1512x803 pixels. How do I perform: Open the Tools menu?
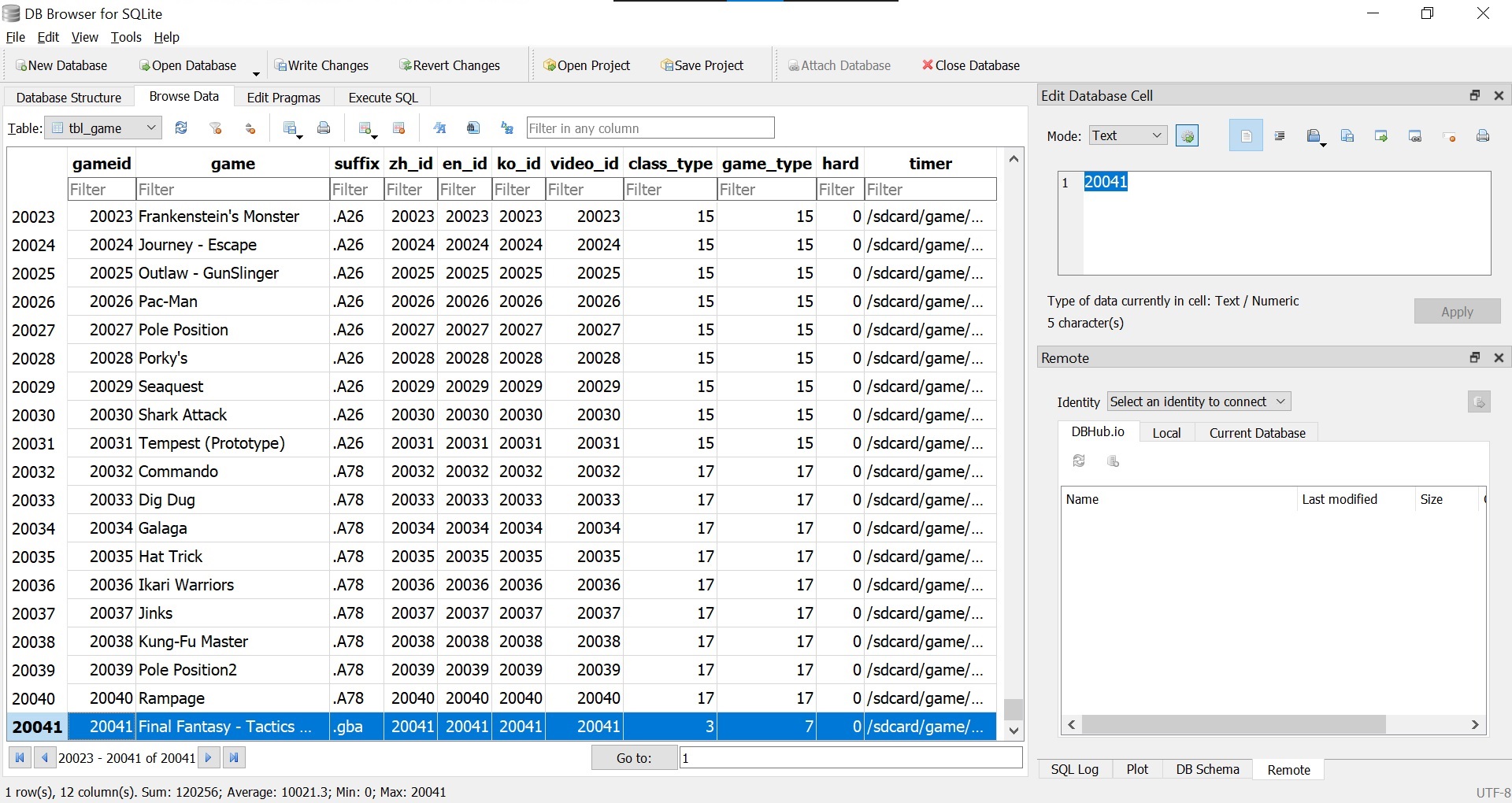(x=126, y=37)
